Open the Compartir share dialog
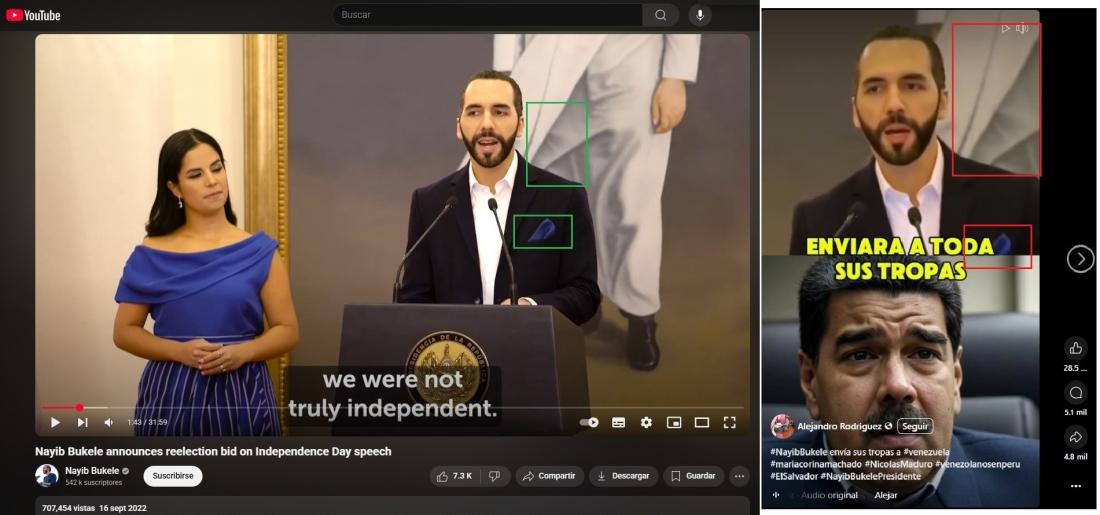1100x515 pixels. [x=549, y=476]
